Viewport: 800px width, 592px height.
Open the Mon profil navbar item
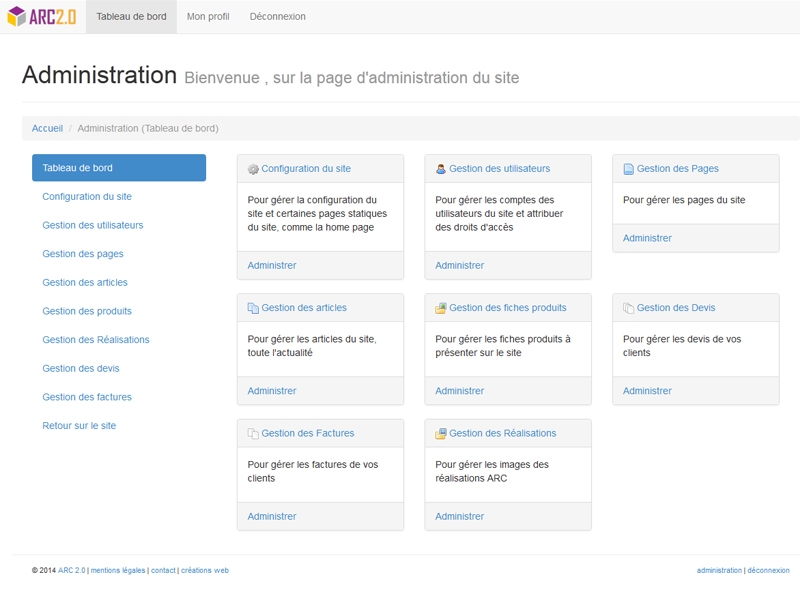tap(208, 17)
